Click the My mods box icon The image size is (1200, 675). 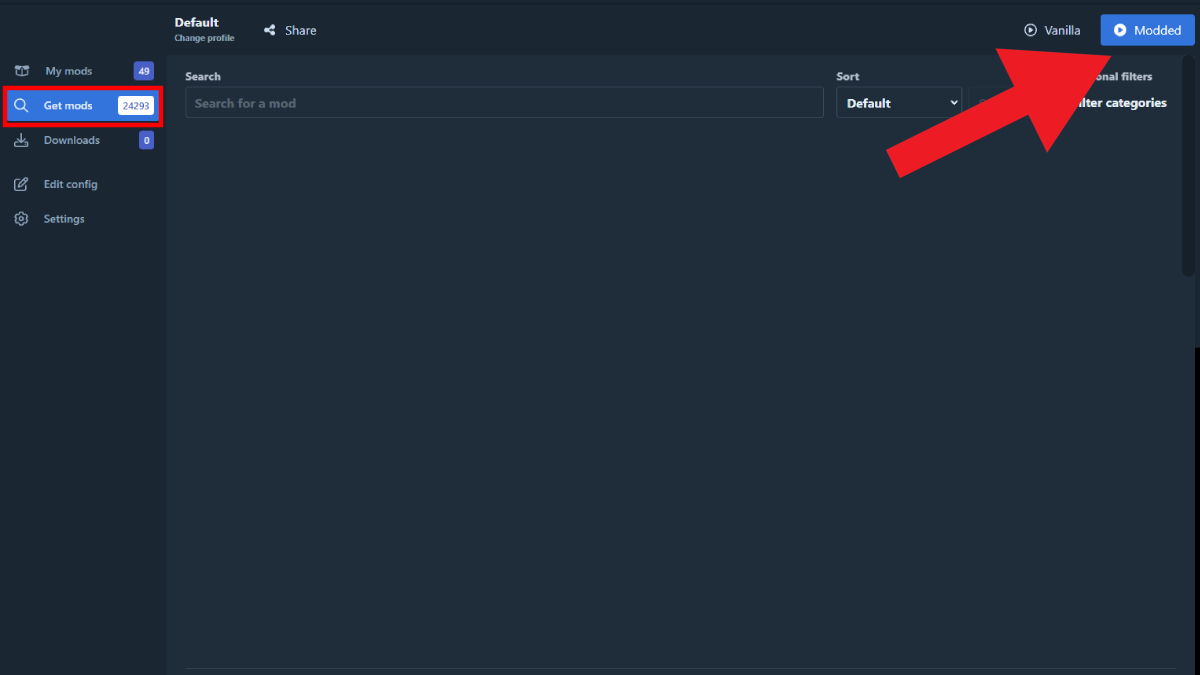(x=21, y=71)
